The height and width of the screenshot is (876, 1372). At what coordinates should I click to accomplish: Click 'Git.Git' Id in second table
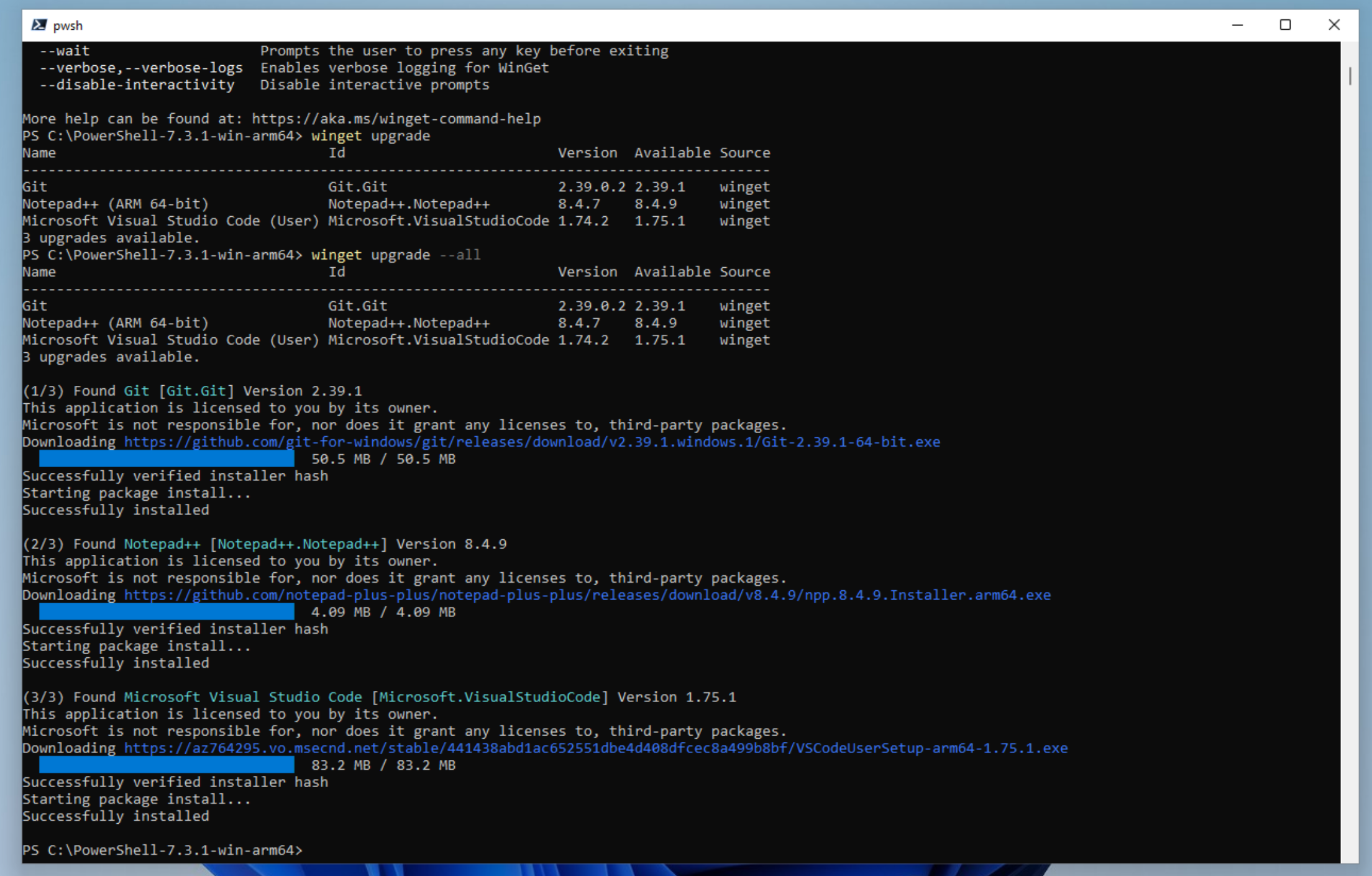coord(357,306)
